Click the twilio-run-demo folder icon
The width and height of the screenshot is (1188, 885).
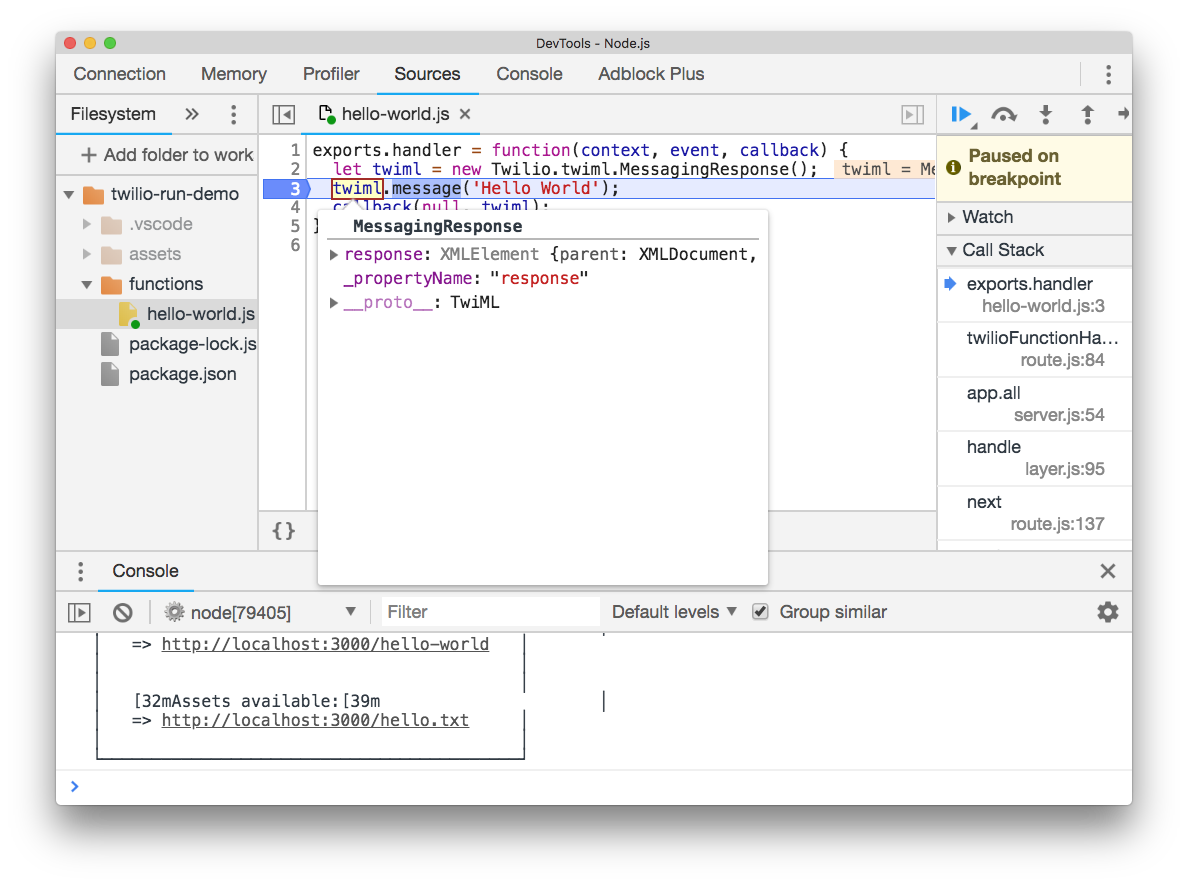point(93,195)
